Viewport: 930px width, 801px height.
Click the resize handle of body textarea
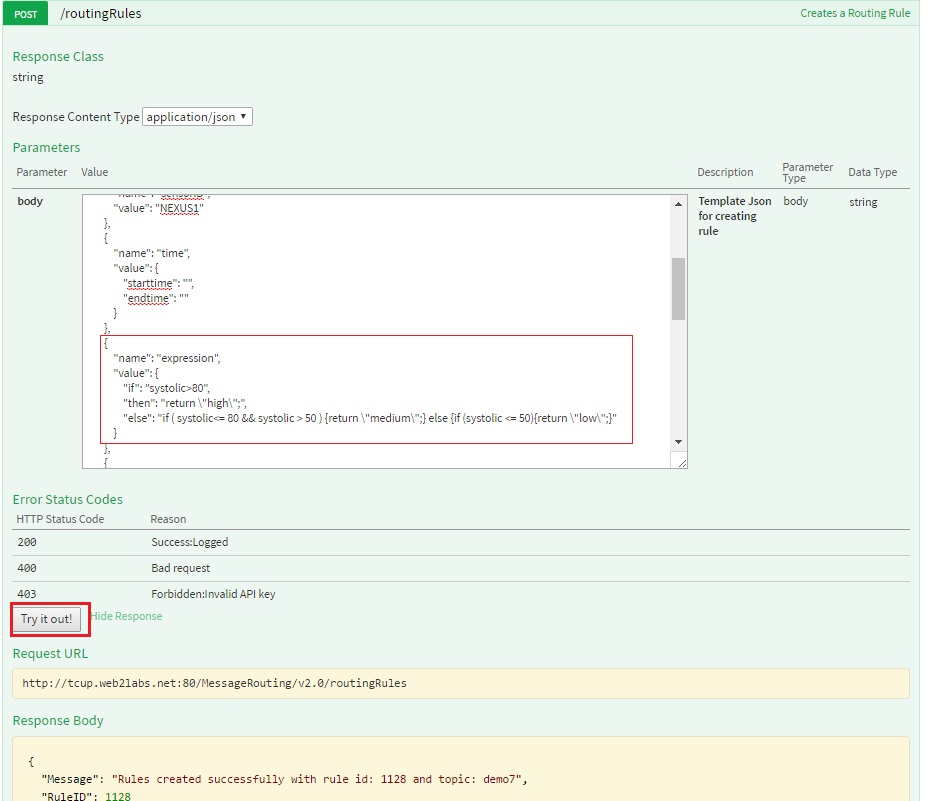[x=681, y=462]
